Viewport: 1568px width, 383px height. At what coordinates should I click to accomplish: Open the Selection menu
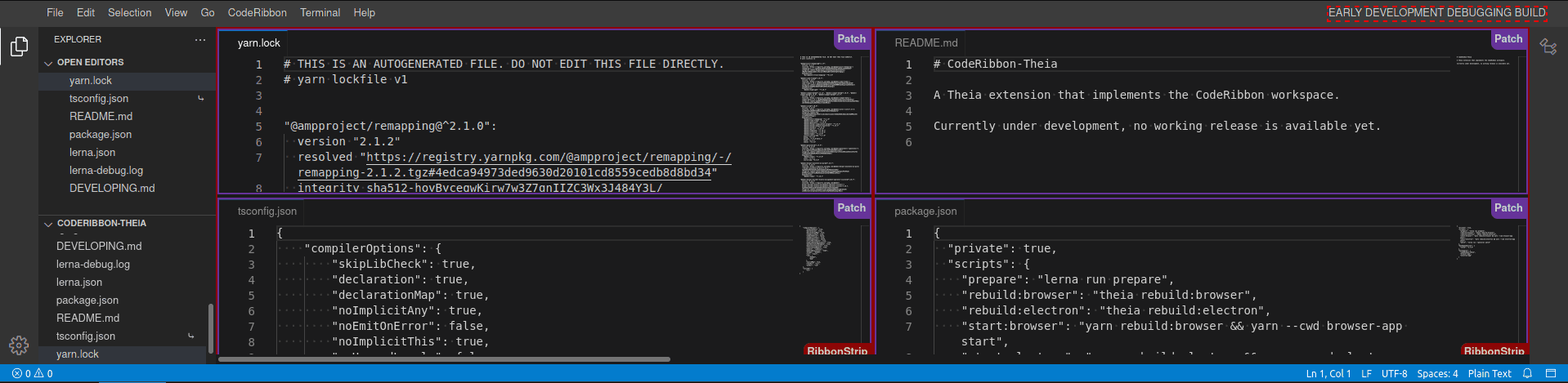(x=130, y=12)
